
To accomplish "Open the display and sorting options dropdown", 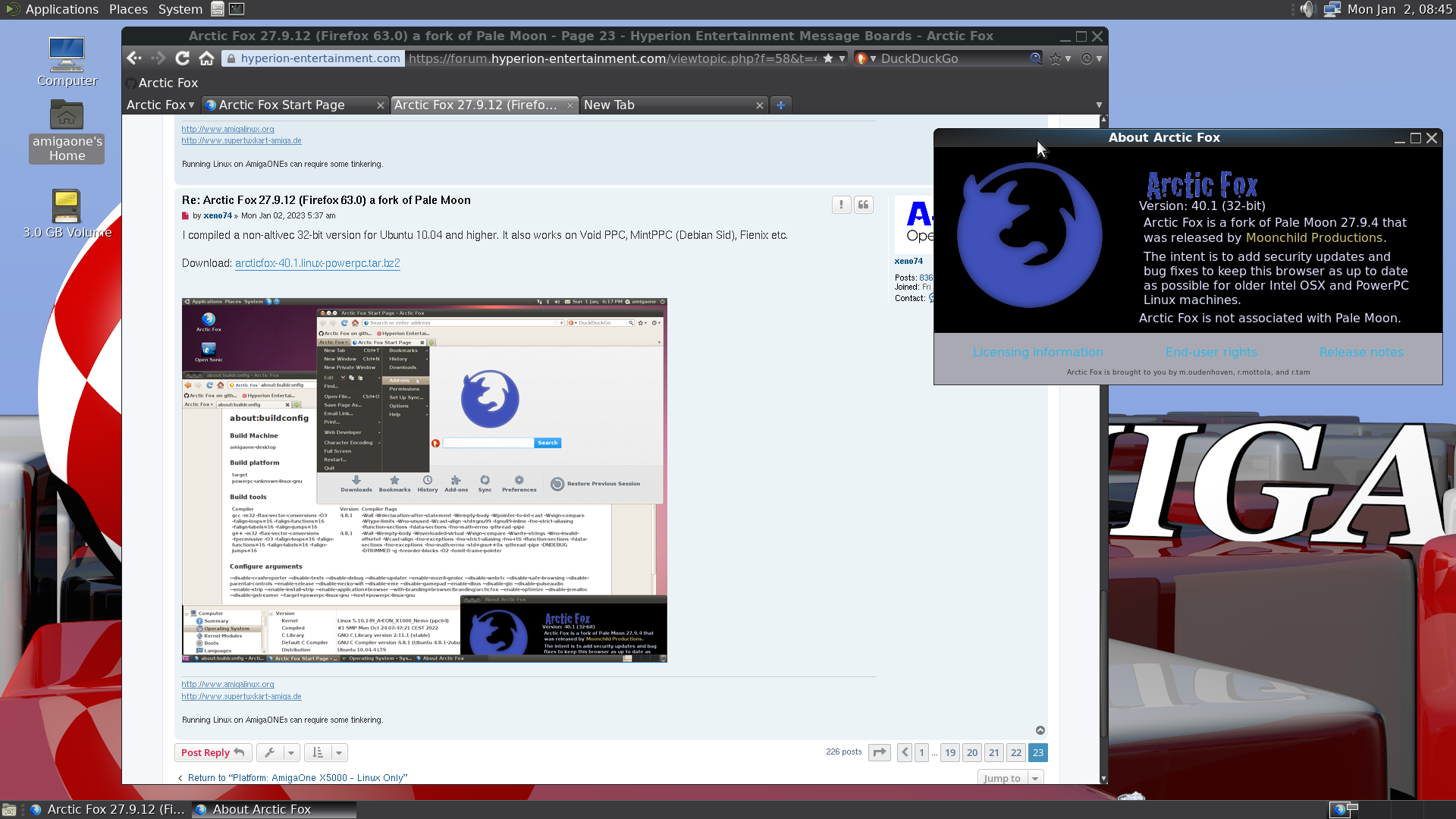I will [325, 752].
